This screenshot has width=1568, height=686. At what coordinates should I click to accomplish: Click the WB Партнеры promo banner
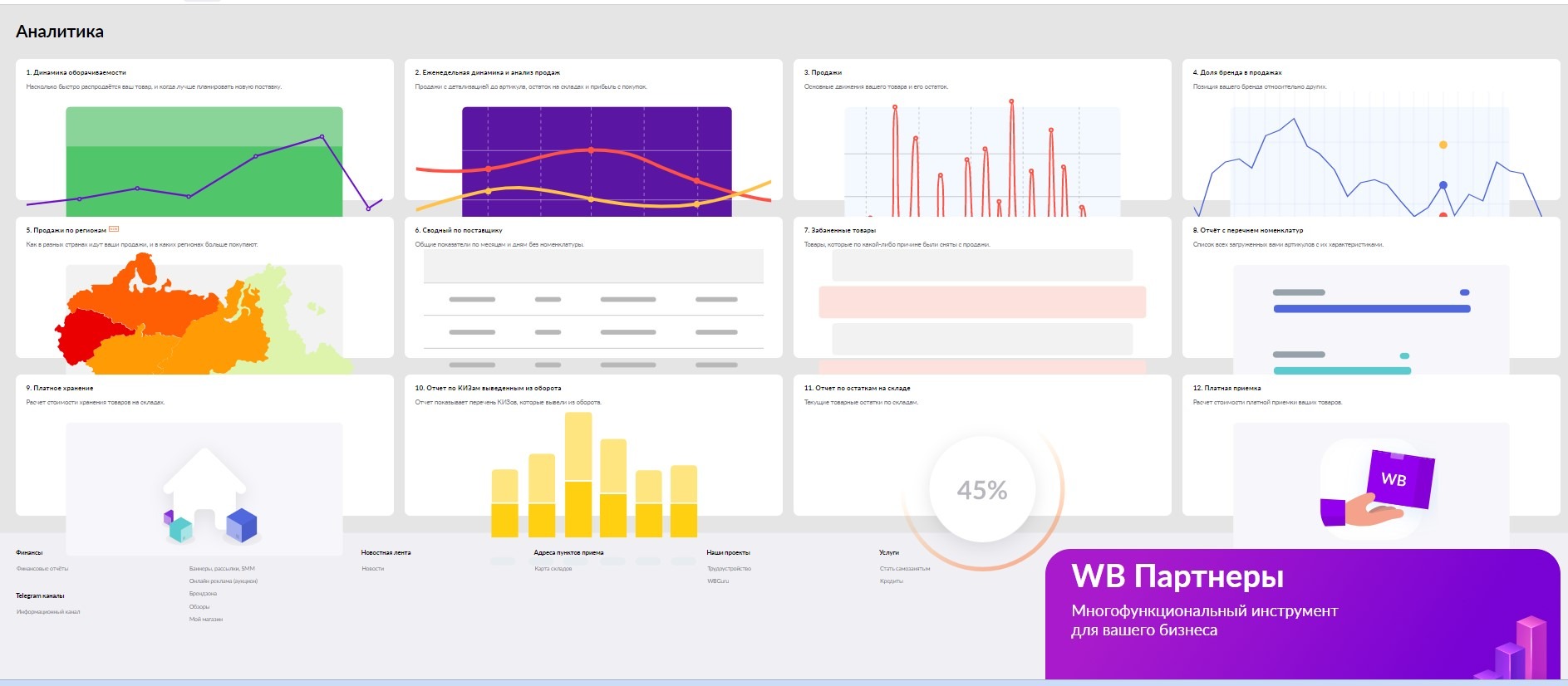[1302, 615]
